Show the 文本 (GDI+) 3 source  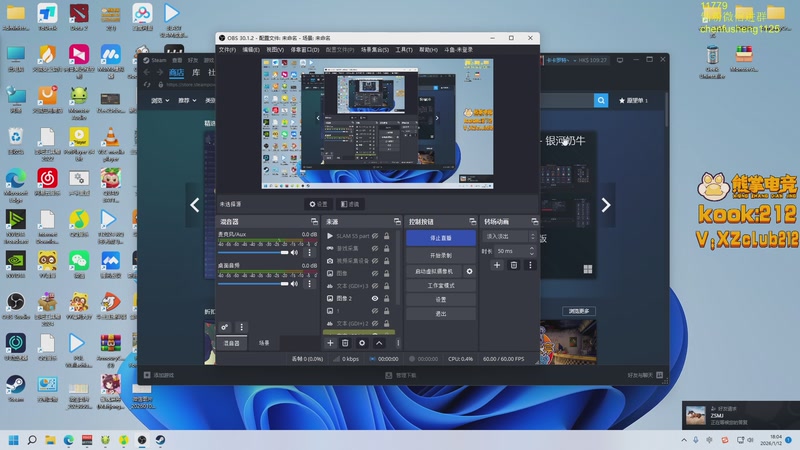(x=375, y=286)
